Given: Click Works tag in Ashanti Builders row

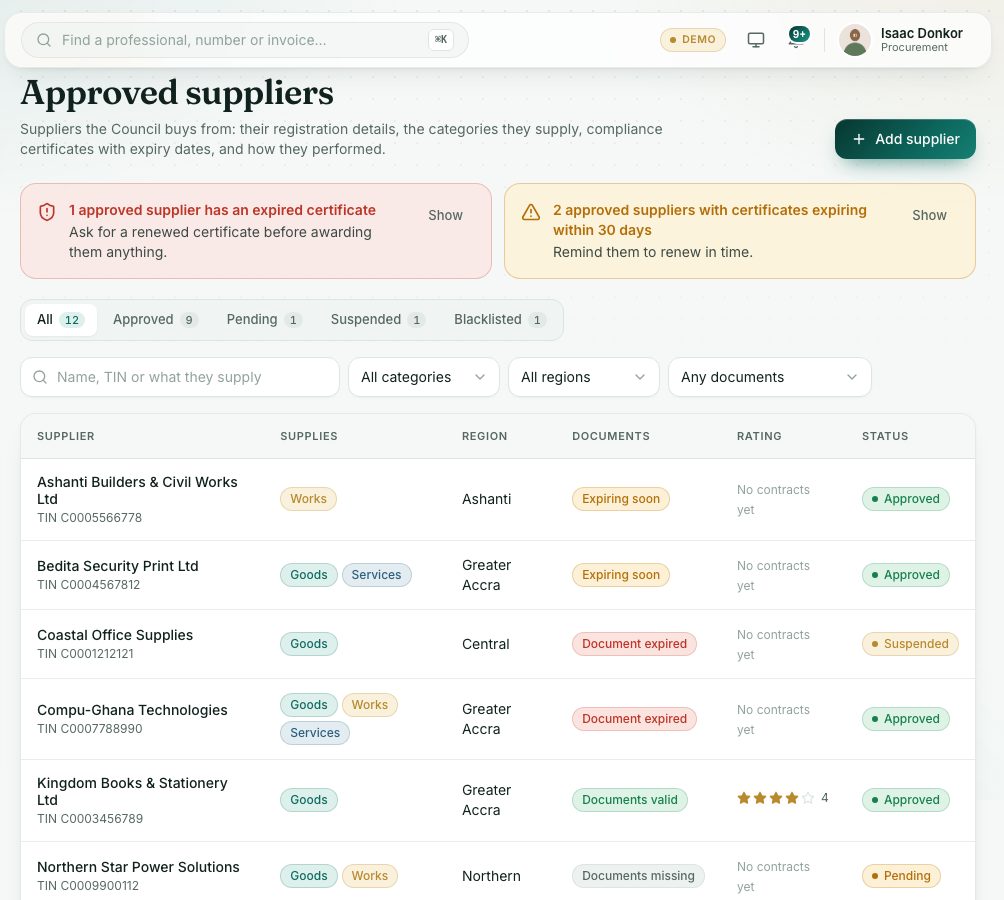Looking at the screenshot, I should pos(308,499).
